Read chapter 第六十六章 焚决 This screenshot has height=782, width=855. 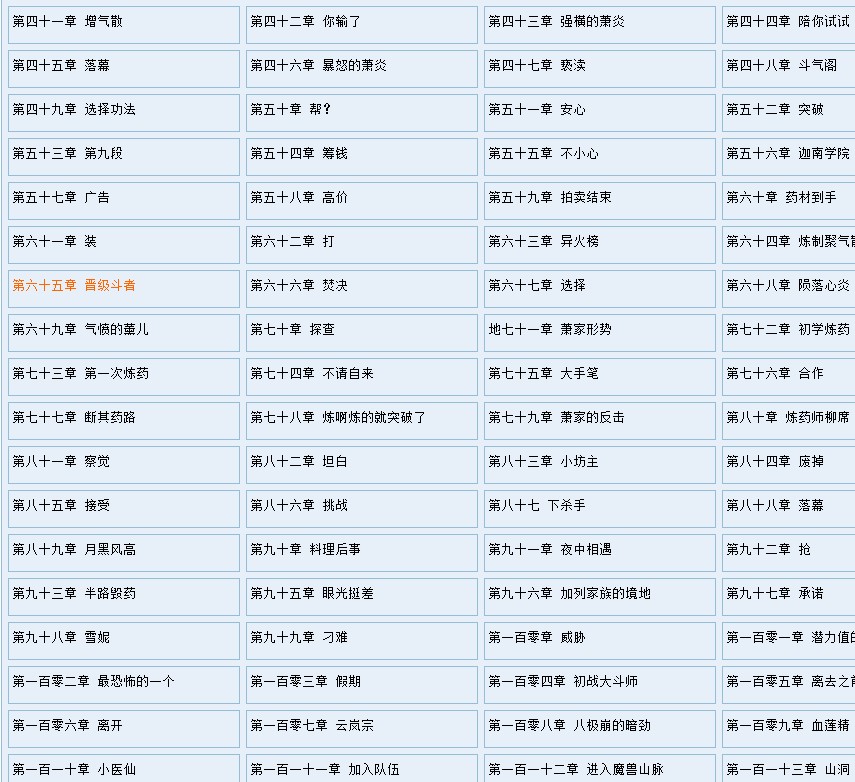coord(299,286)
